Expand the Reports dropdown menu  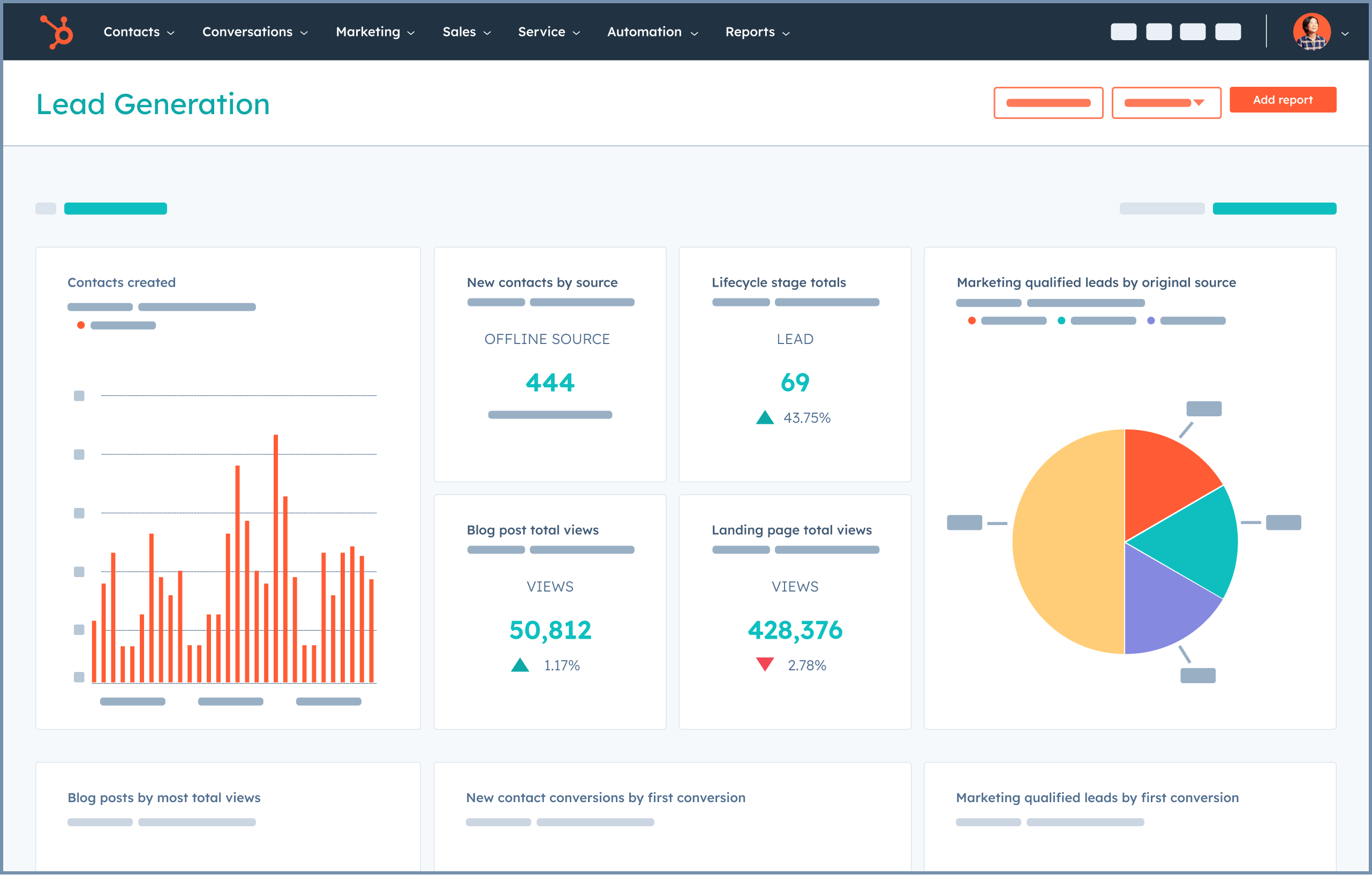(x=757, y=31)
